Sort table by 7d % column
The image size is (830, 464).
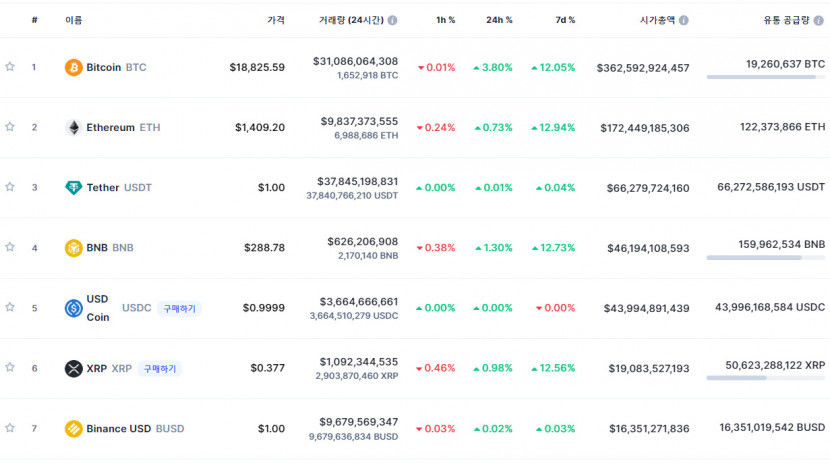(x=565, y=20)
